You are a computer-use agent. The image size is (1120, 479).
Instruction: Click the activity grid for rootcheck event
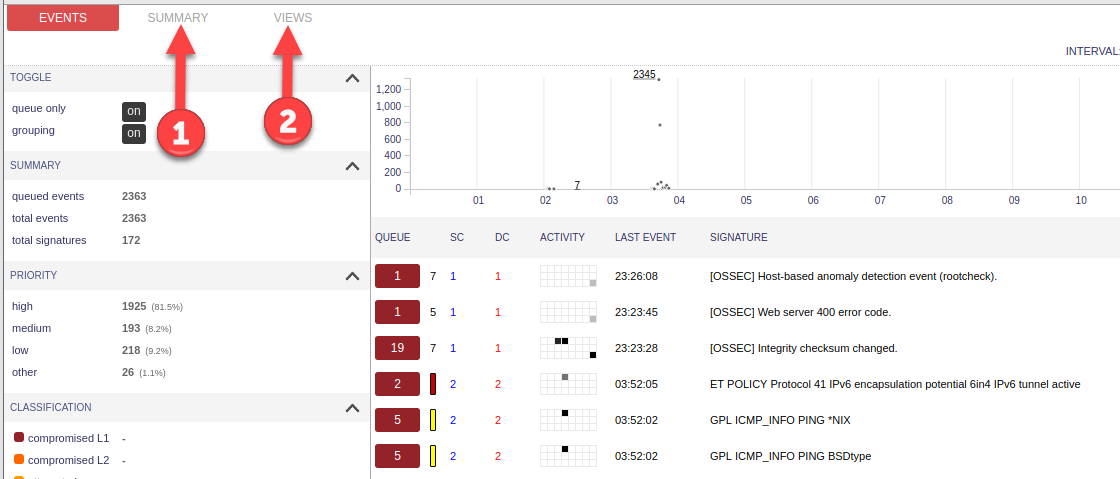[568, 276]
